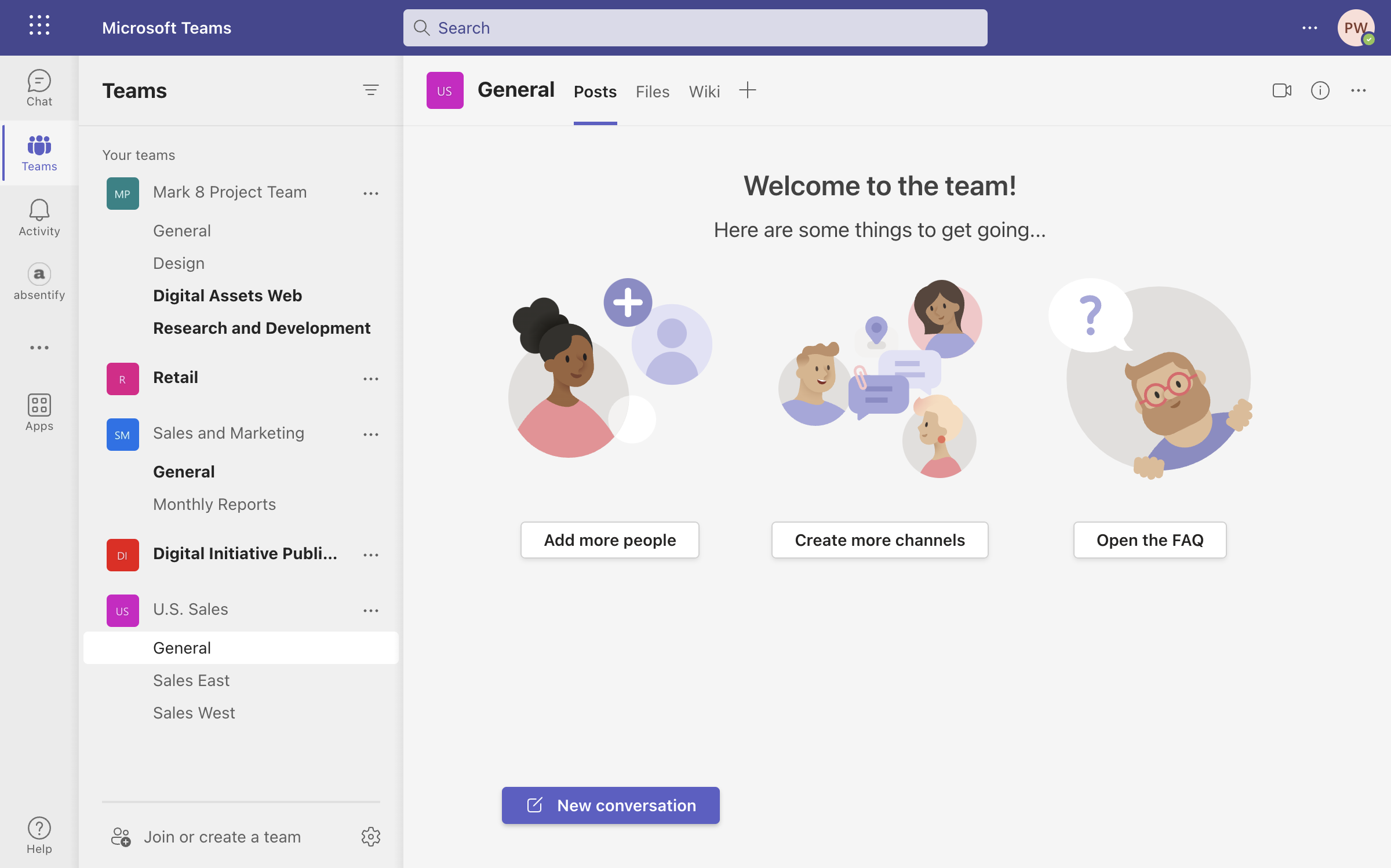Screen dimensions: 1391x868
Task: Open more options for Digital Initiative team
Action: (x=371, y=555)
